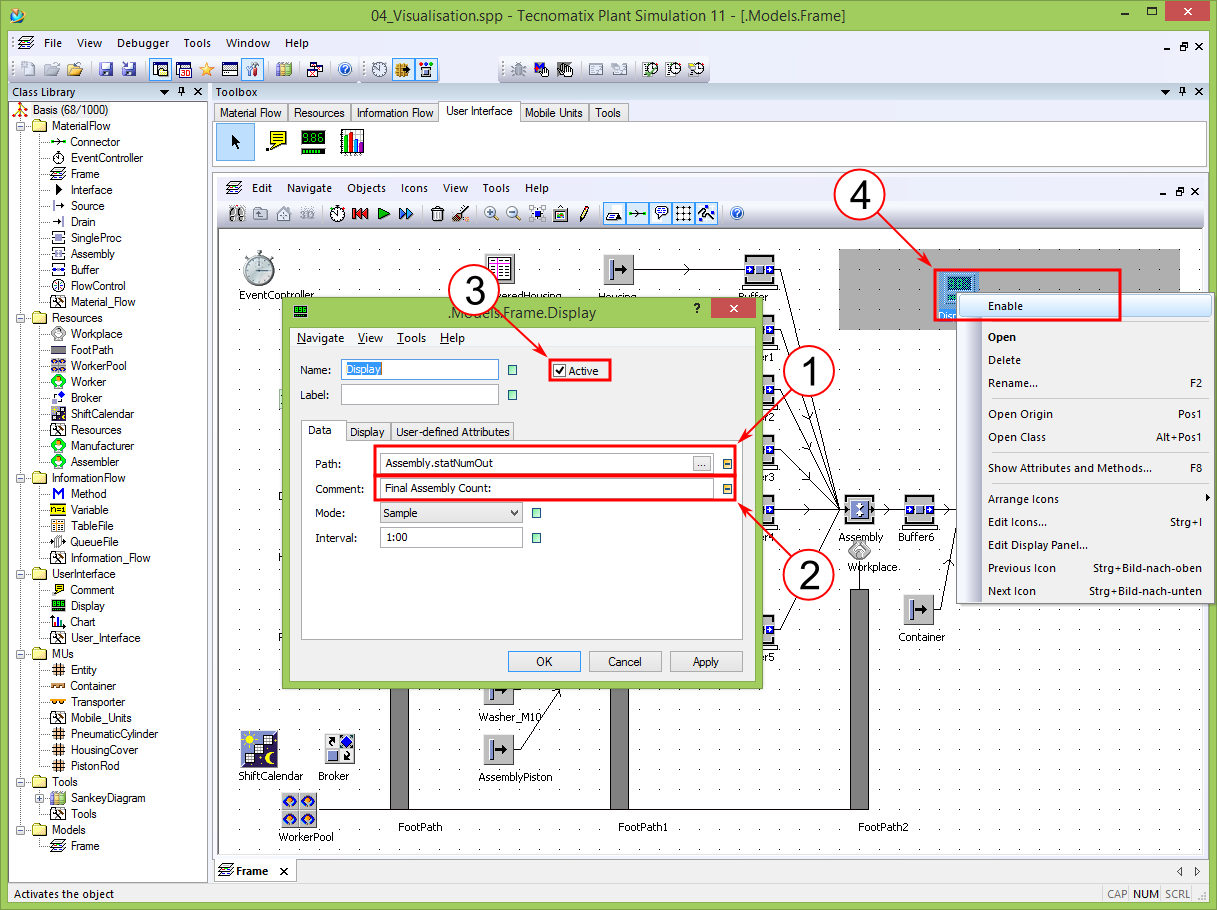Viewport: 1217px width, 910px height.
Task: Open the Mode dropdown showing Sample
Action: (451, 513)
